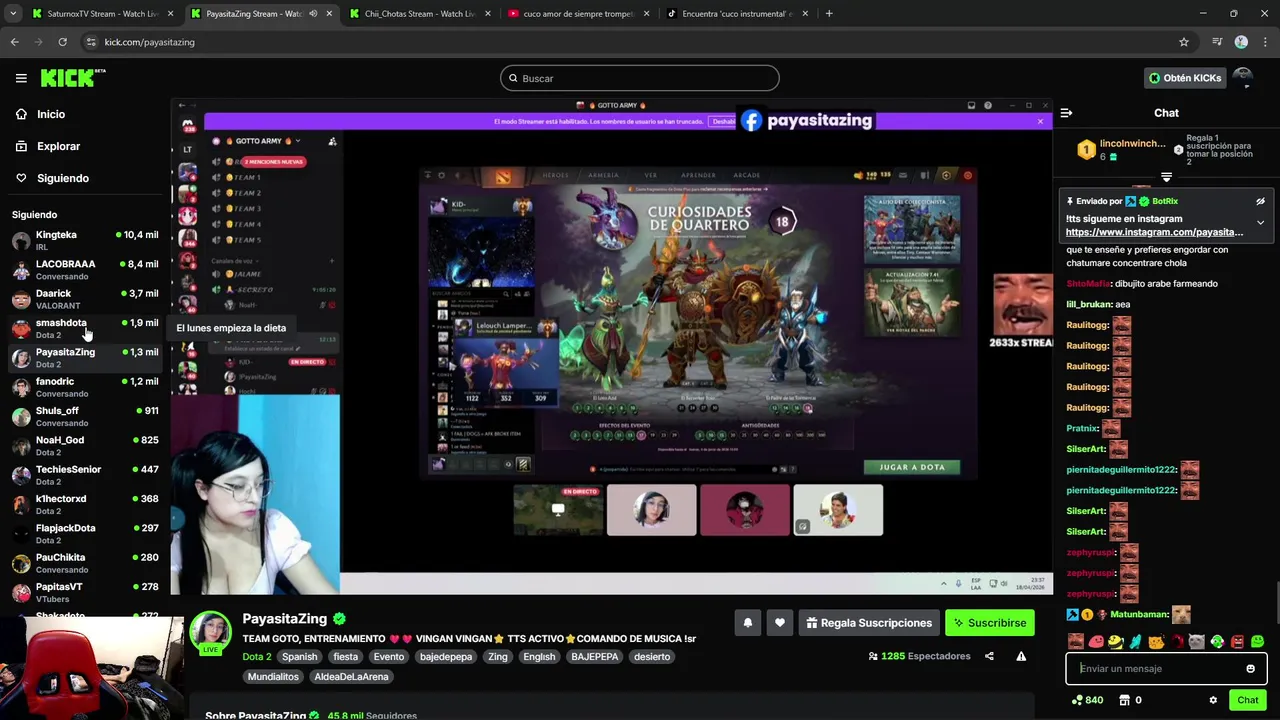This screenshot has height=720, width=1280.
Task: Select NoaH_God in the following list
Action: coord(85,445)
